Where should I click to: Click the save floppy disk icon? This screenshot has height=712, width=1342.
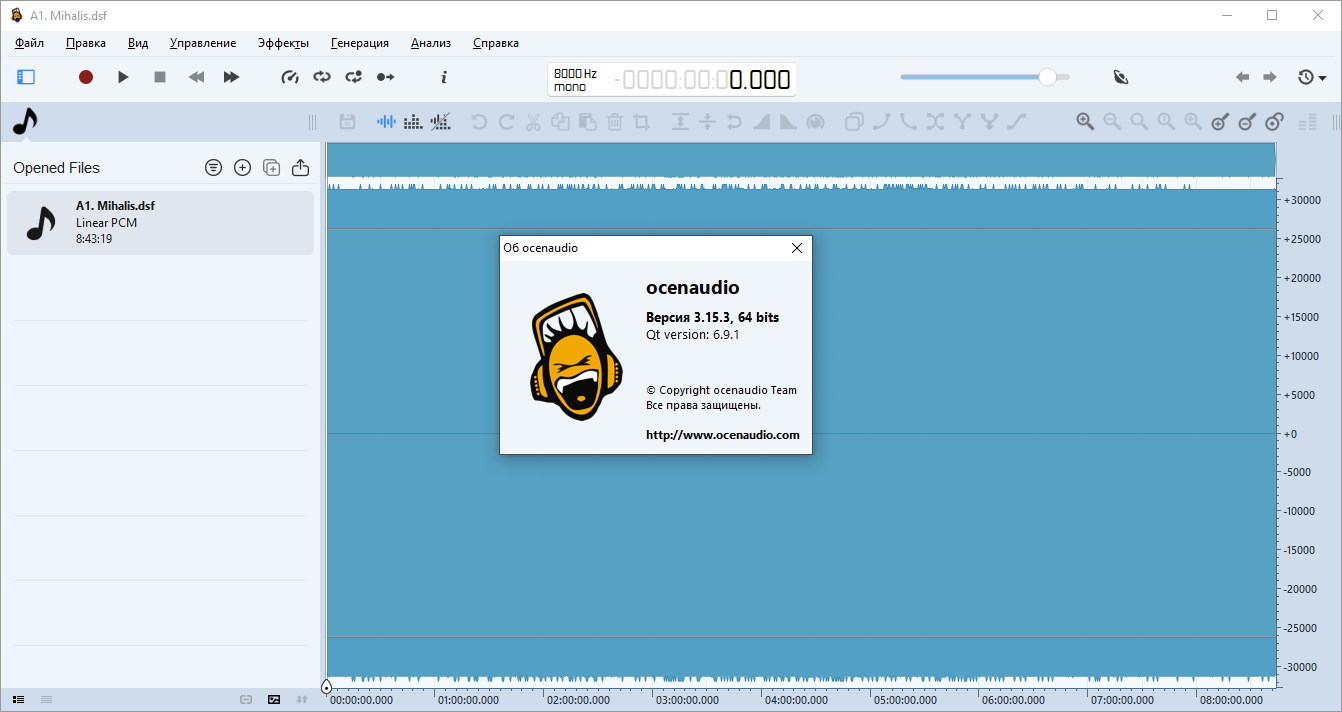[348, 122]
